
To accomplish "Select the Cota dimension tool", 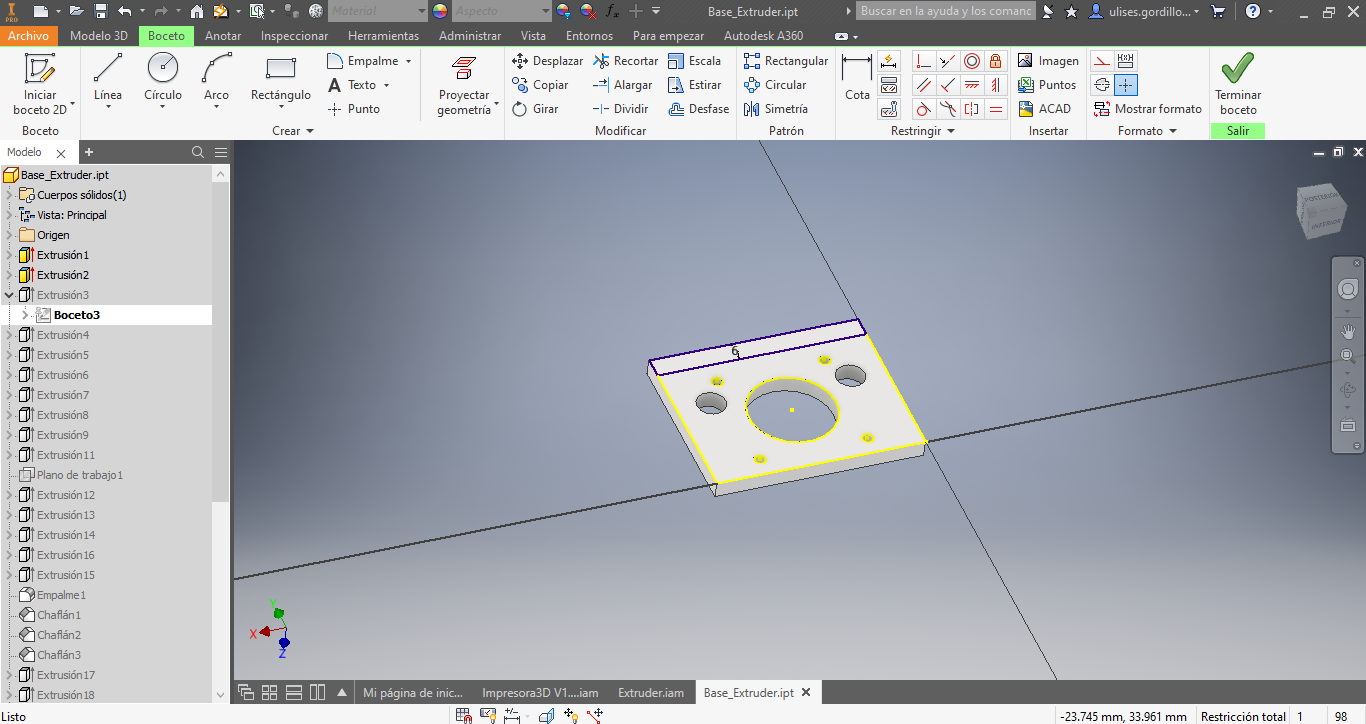I will tap(857, 78).
